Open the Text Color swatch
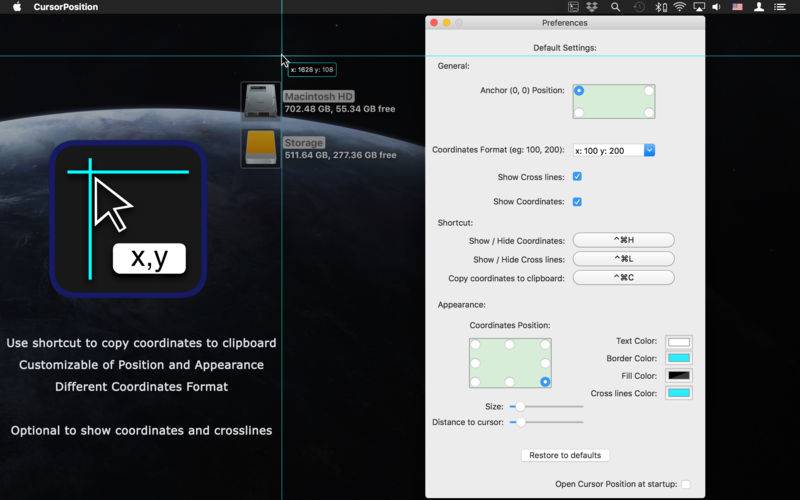Viewport: 800px width, 500px height. [x=679, y=341]
